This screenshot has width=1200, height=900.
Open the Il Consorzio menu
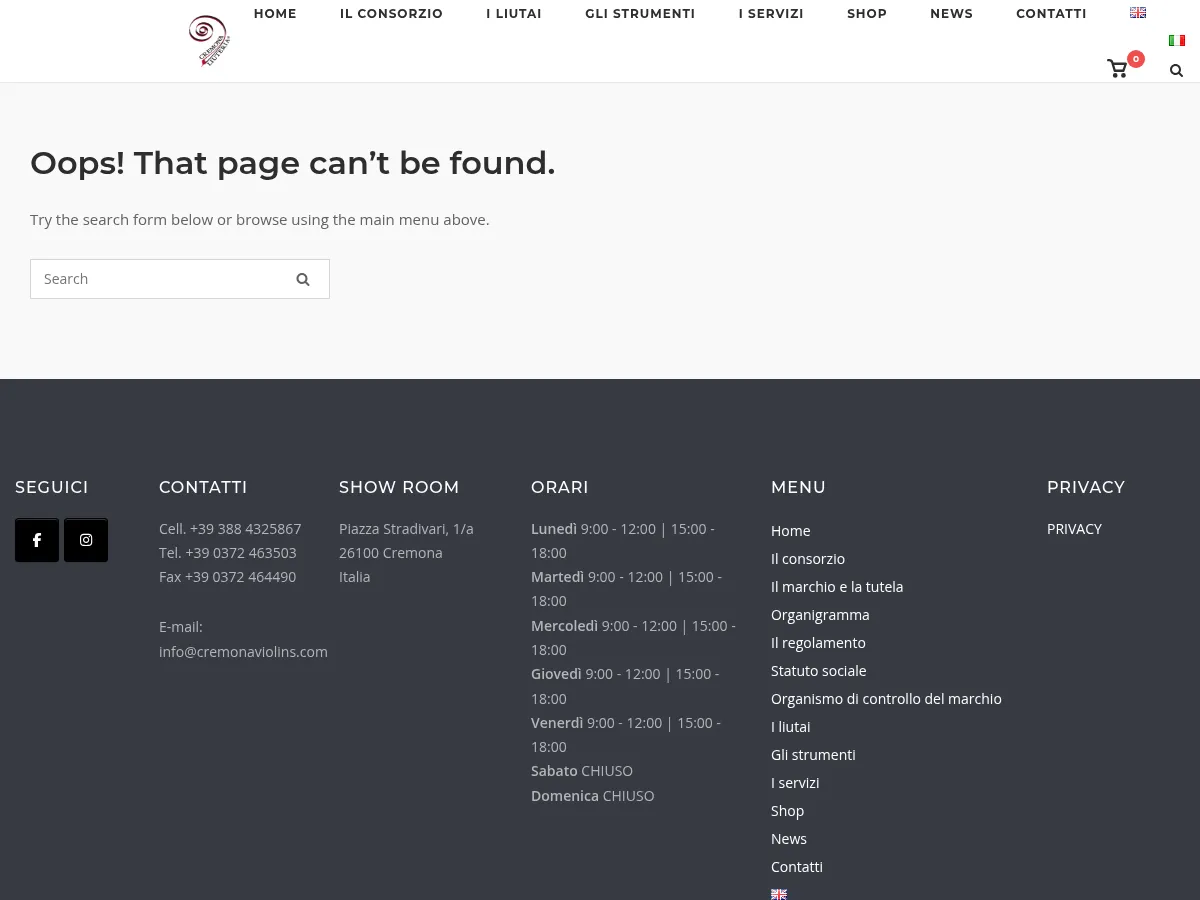pyautogui.click(x=391, y=14)
